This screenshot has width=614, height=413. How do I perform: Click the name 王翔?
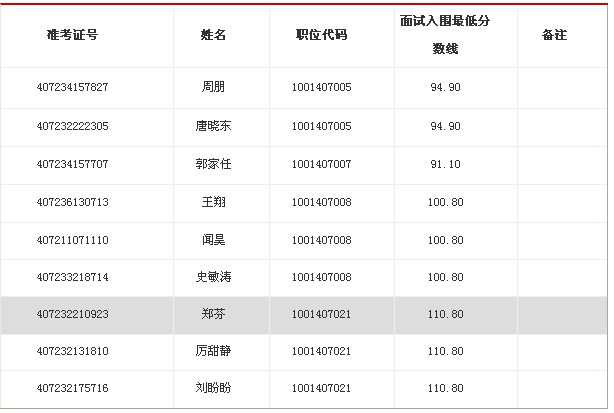(x=214, y=202)
